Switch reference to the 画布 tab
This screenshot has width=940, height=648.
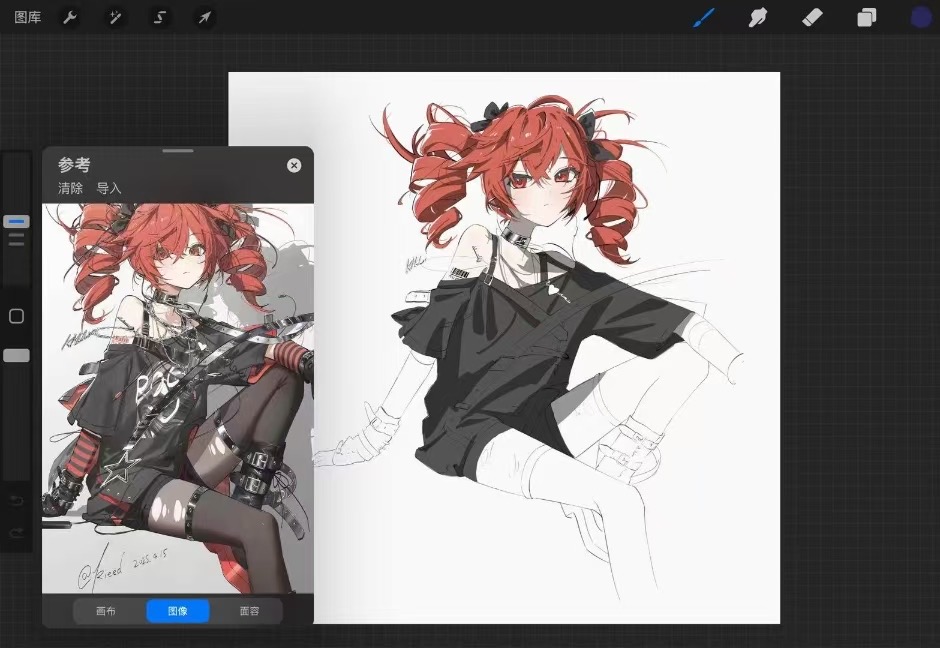click(x=106, y=611)
